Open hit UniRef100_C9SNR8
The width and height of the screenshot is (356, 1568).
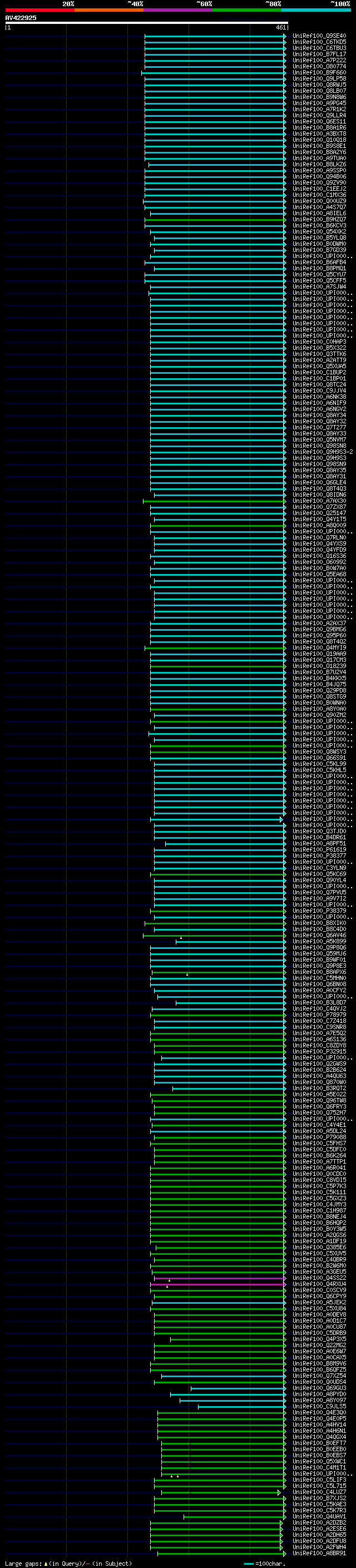pos(319,1027)
